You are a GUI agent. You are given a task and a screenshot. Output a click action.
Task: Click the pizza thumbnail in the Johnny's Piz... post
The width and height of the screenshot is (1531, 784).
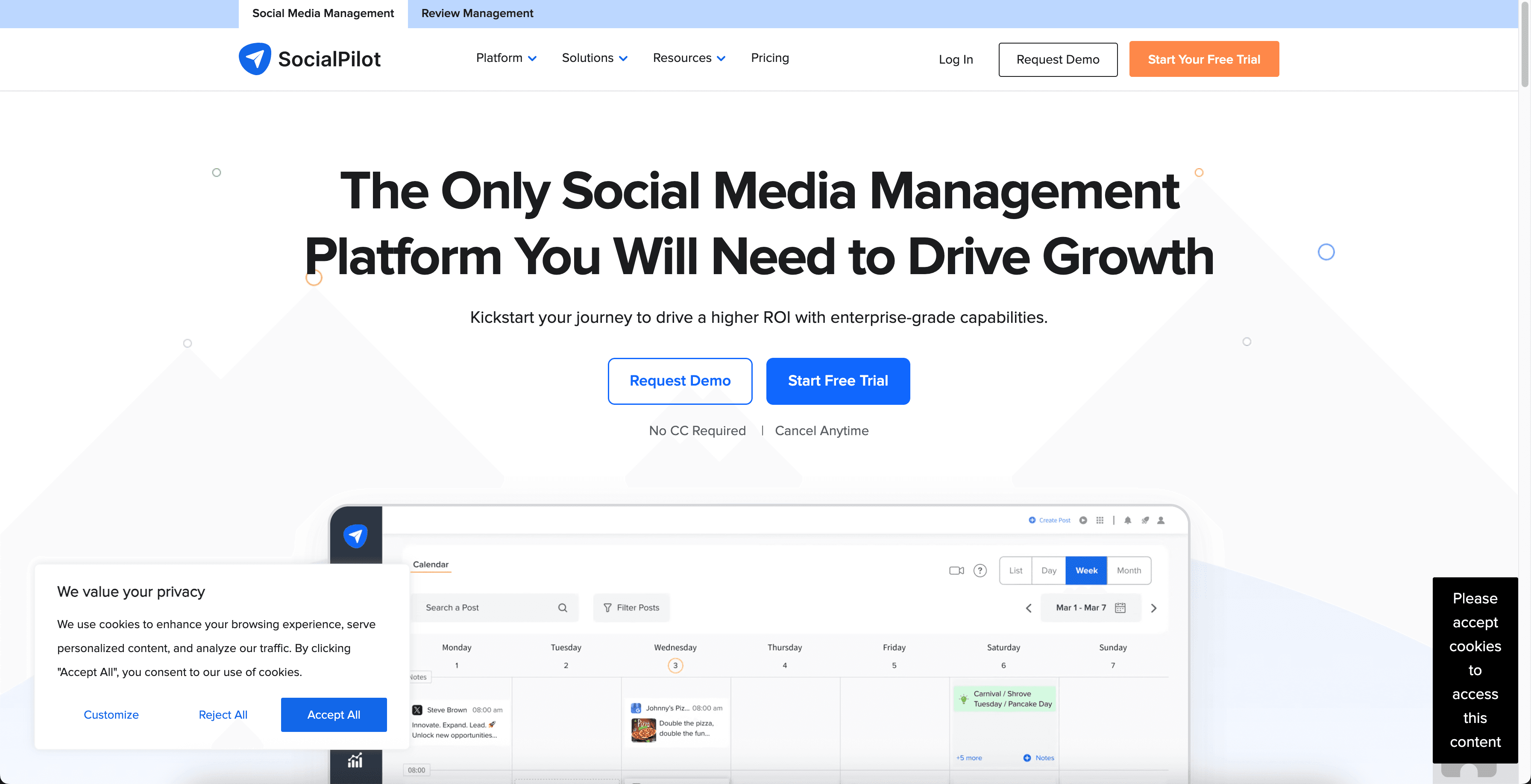[643, 730]
